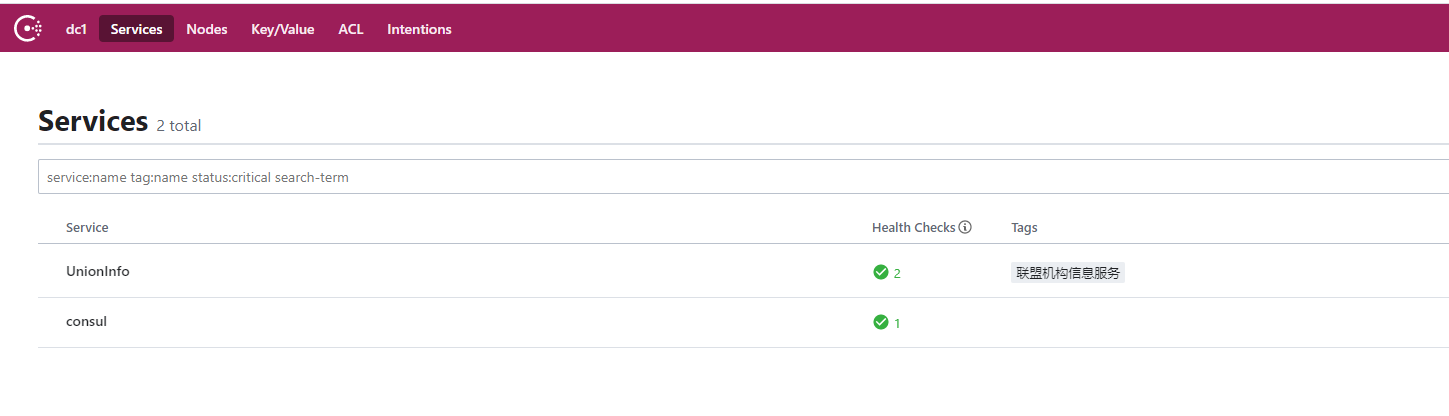
Task: Navigate to the Intentions tab
Action: click(419, 29)
